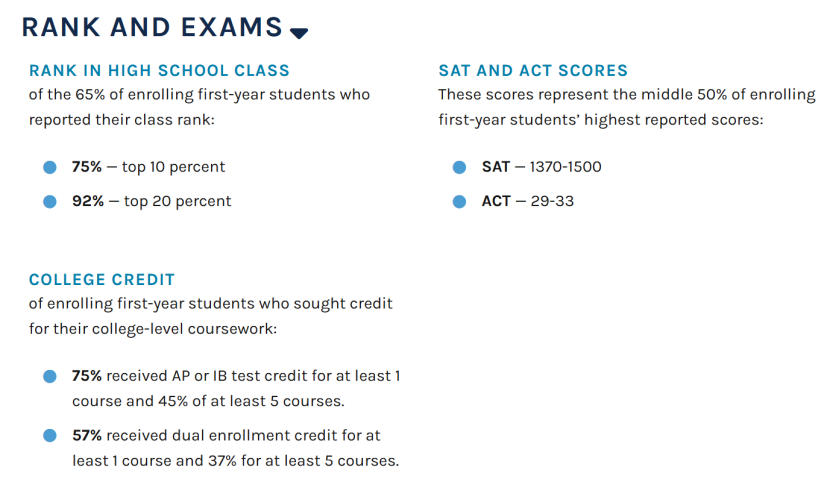Click bullet beside AP or IB credit item

pos(50,376)
